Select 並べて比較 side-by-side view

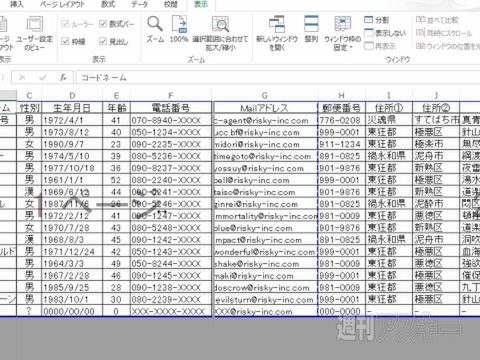click(437, 20)
